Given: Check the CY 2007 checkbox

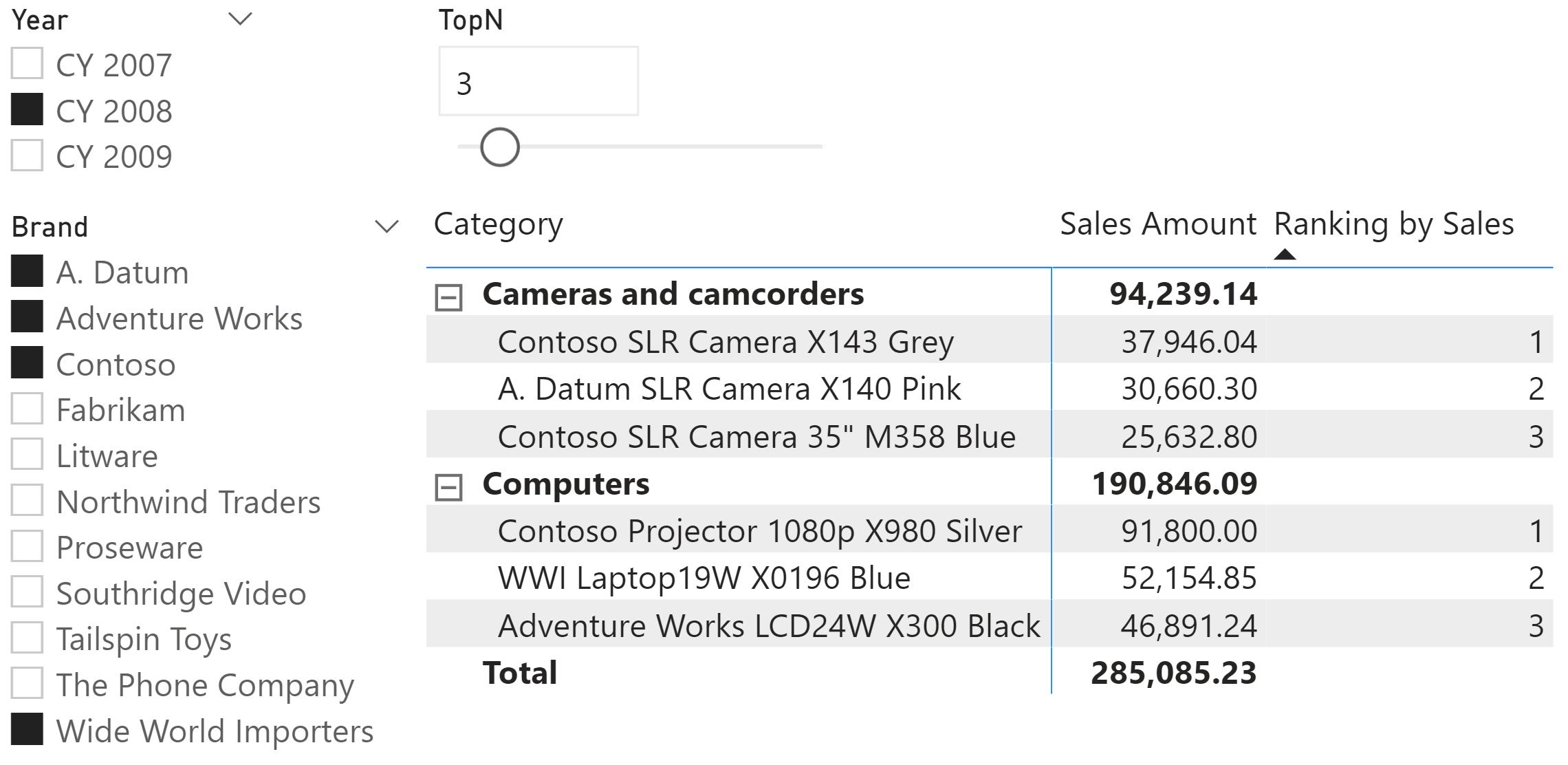Looking at the screenshot, I should [28, 64].
